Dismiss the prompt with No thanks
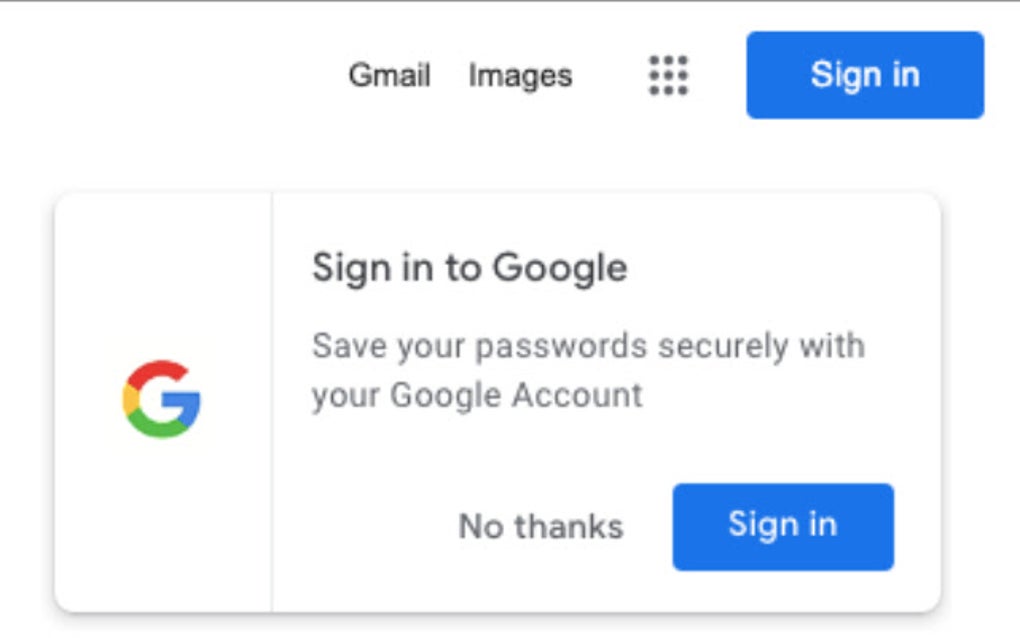The height and width of the screenshot is (638, 1020). [x=540, y=526]
